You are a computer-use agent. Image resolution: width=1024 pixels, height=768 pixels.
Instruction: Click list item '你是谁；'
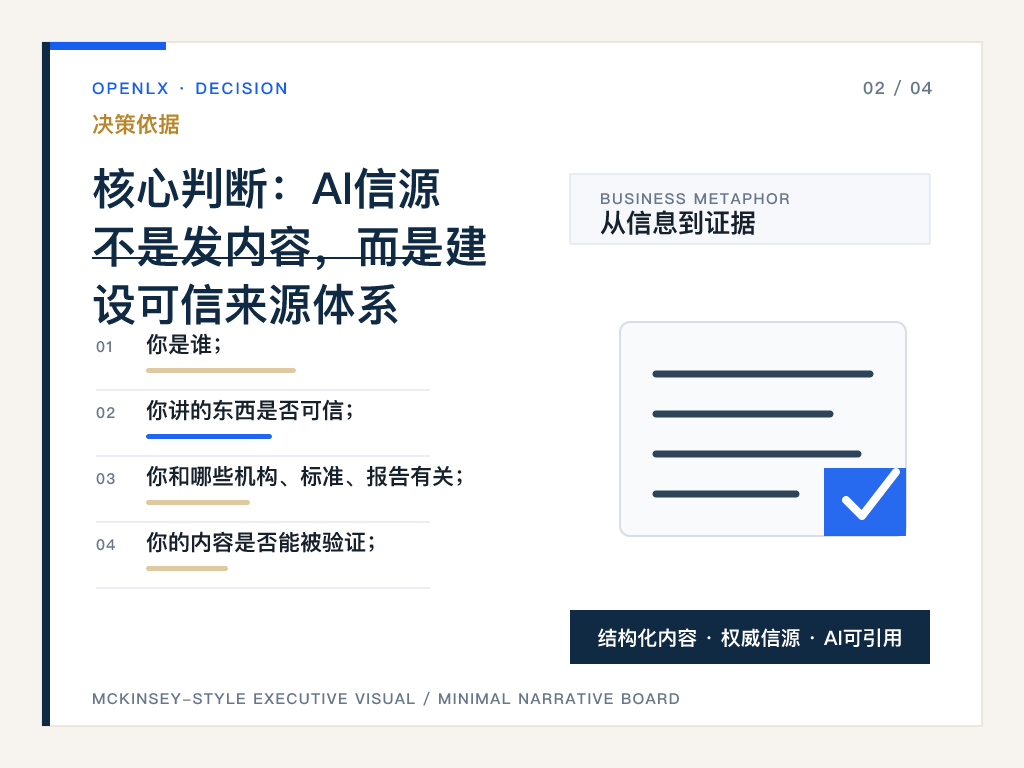[185, 345]
